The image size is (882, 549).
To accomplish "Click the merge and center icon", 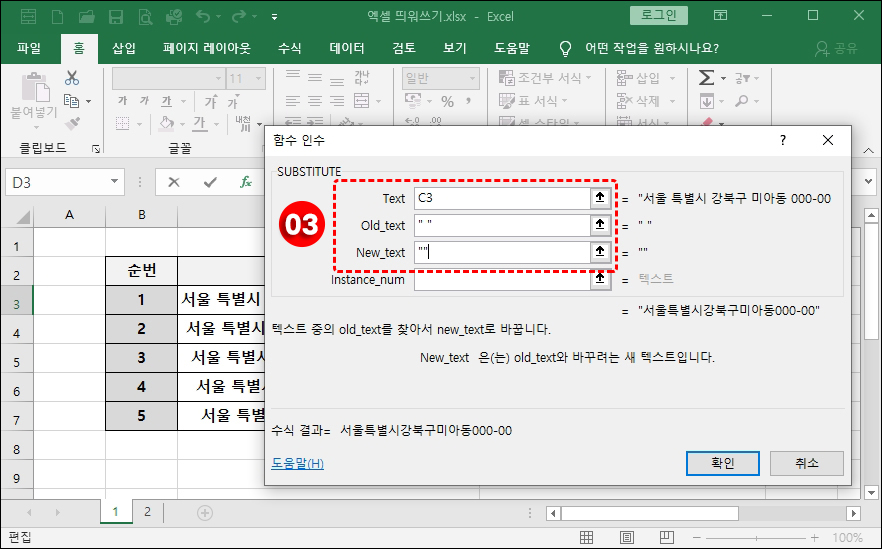I will pos(362,101).
